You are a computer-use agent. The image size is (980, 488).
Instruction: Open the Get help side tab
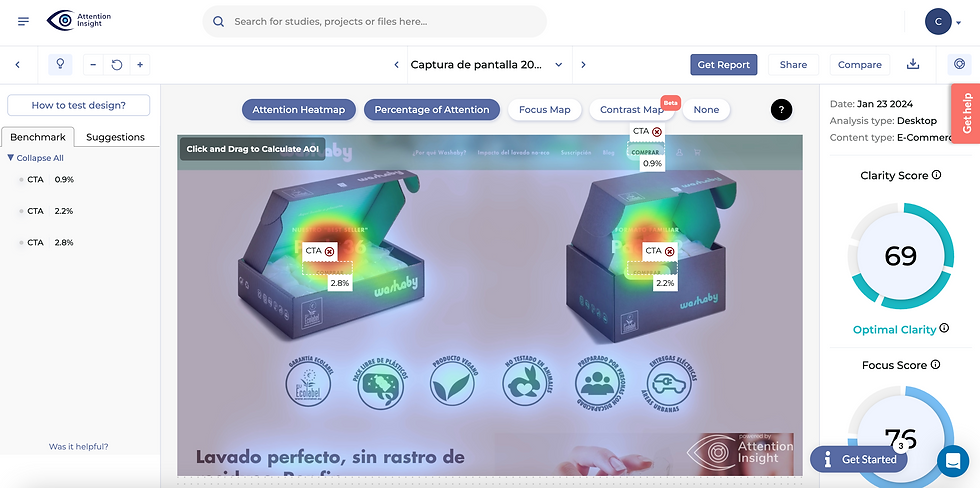point(966,114)
